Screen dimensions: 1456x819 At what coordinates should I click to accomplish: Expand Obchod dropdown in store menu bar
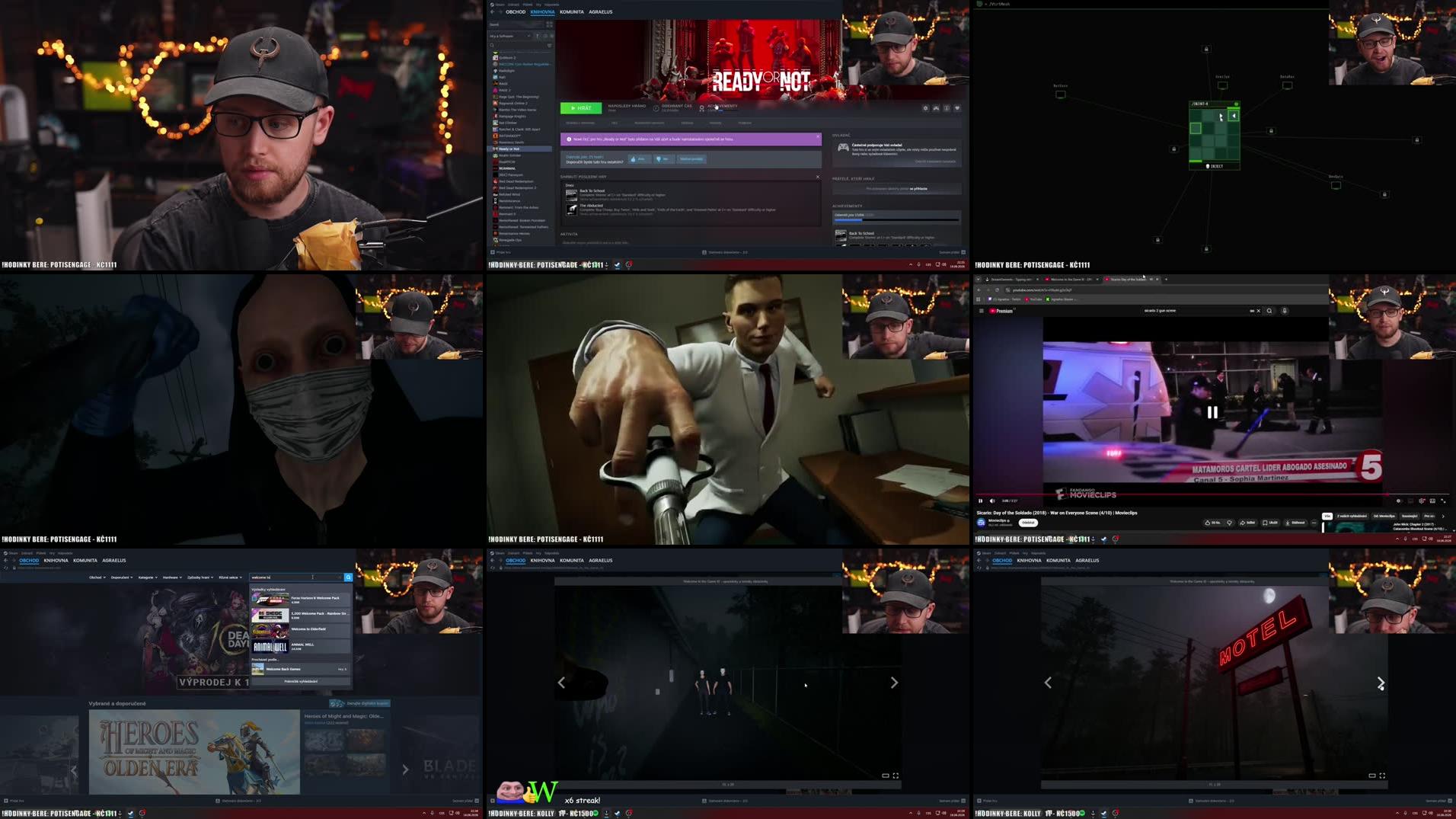click(97, 577)
